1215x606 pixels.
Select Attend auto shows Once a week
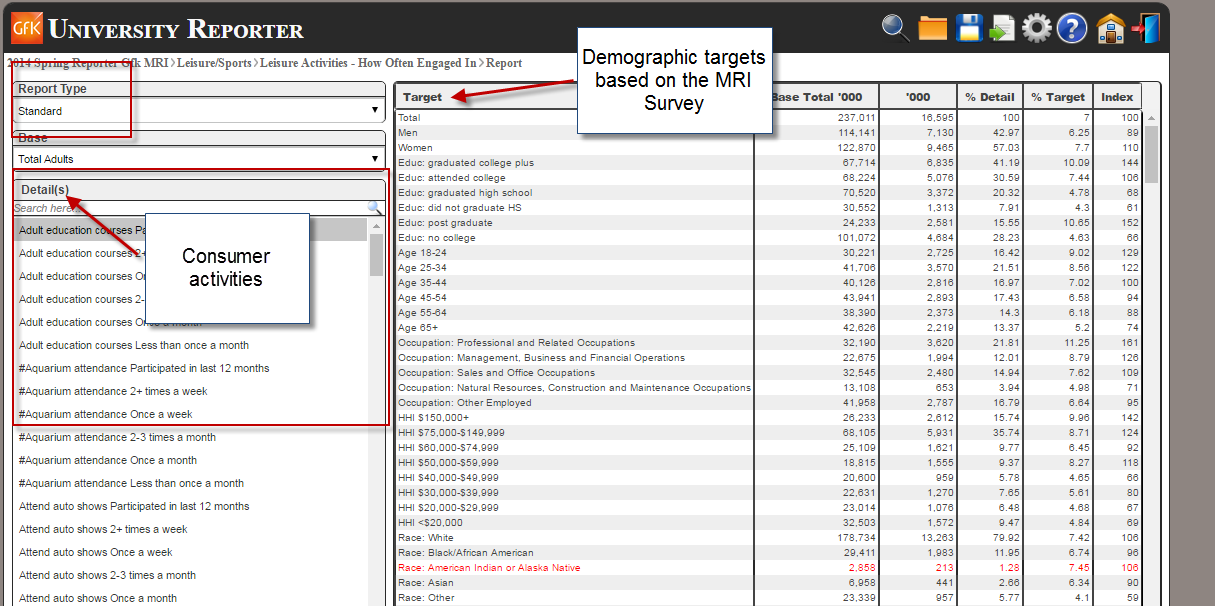pos(190,552)
